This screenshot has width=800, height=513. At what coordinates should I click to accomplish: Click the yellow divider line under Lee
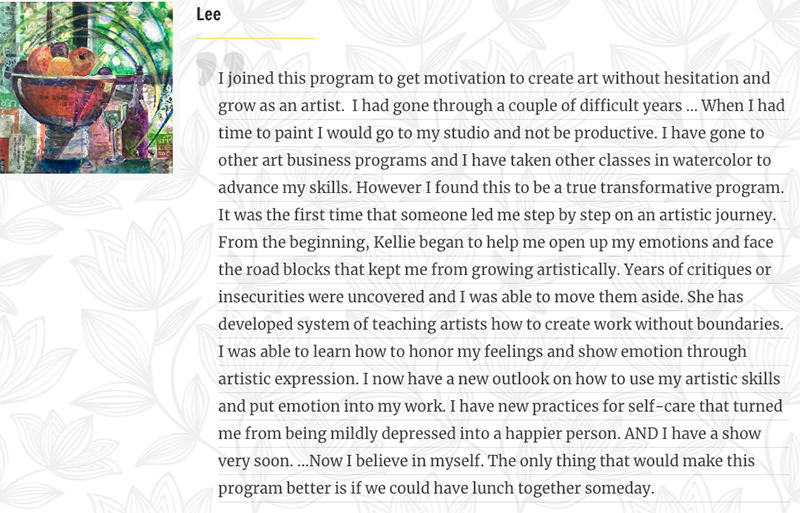256,38
